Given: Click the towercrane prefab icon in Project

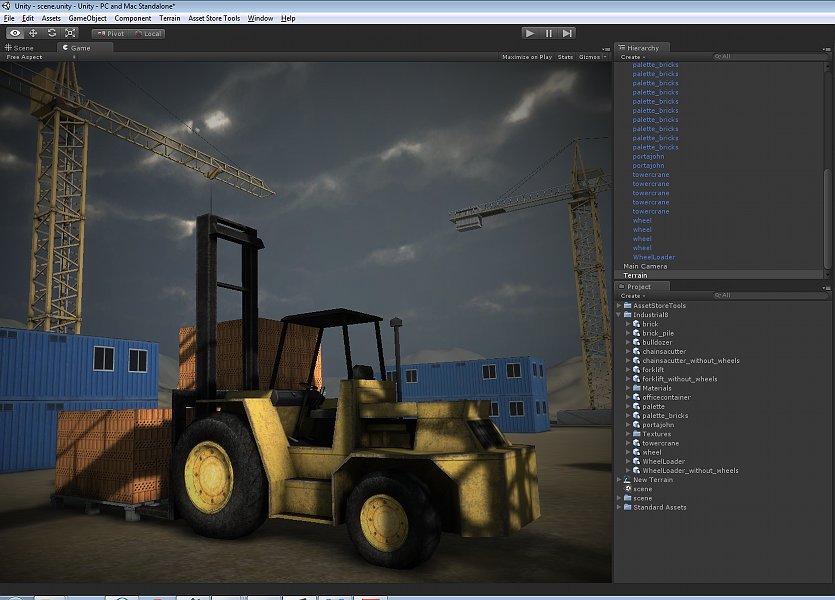Looking at the screenshot, I should [636, 443].
